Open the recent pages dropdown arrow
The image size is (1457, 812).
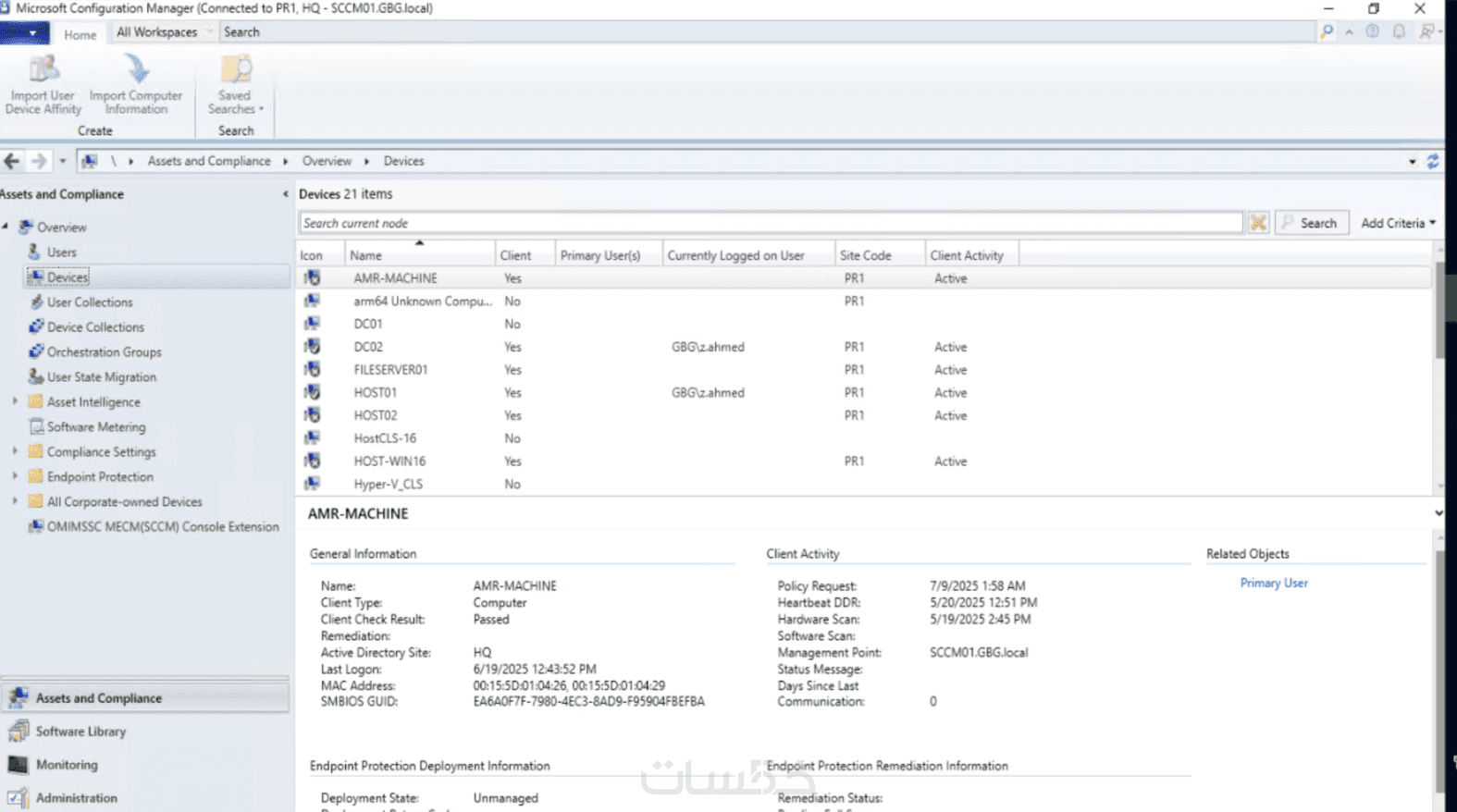click(62, 161)
